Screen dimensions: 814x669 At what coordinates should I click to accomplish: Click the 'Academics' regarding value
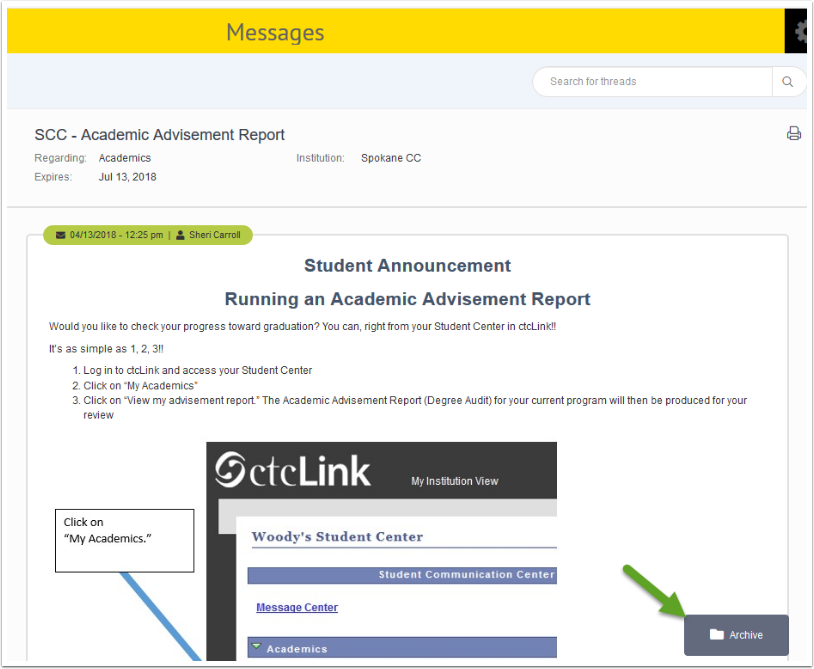pos(125,158)
